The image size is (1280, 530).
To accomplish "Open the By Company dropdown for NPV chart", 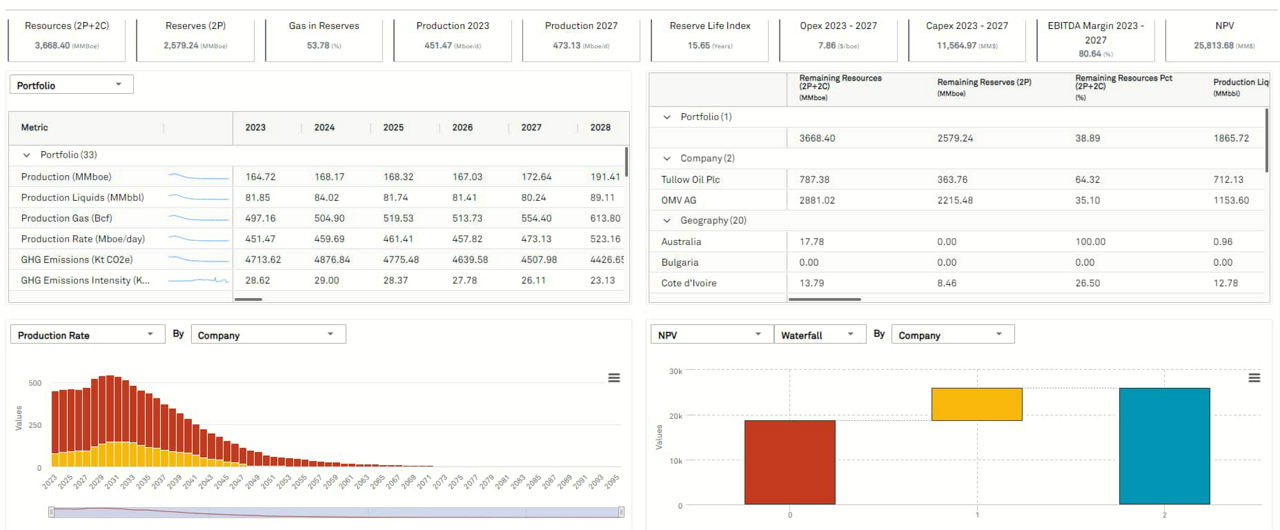I will pos(952,335).
